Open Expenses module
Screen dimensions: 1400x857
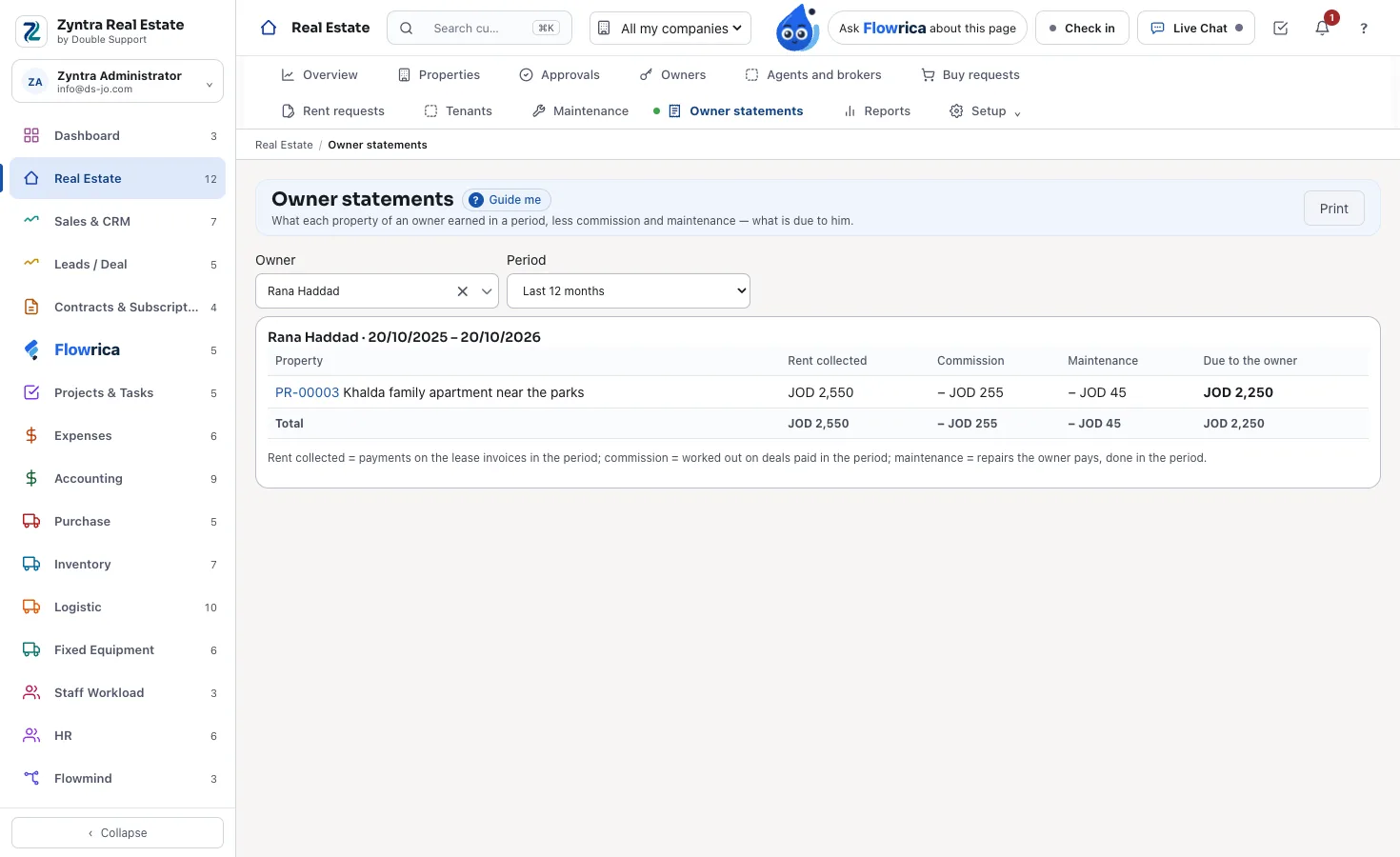pos(118,435)
